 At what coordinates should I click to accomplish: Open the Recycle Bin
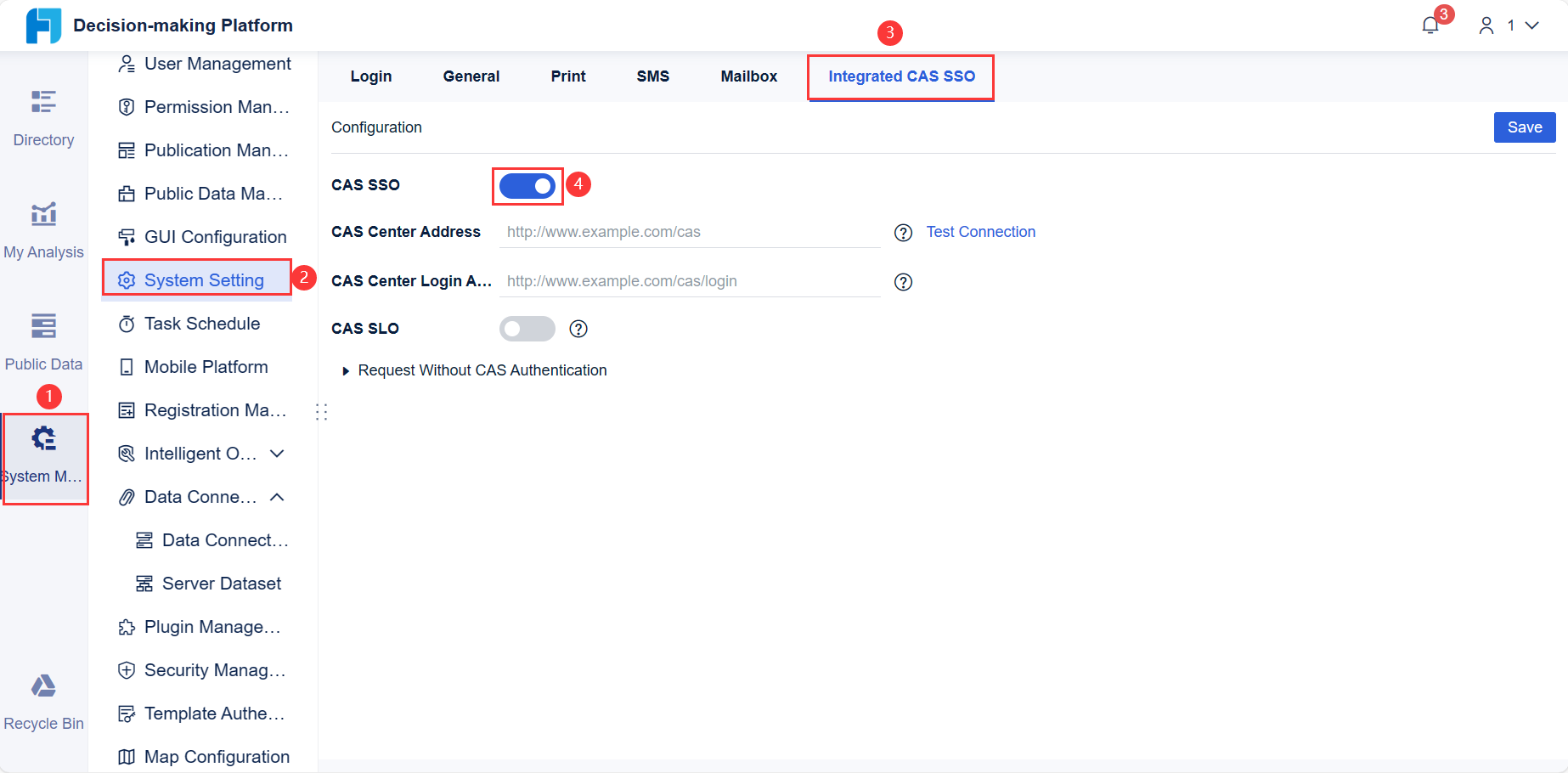pyautogui.click(x=43, y=698)
